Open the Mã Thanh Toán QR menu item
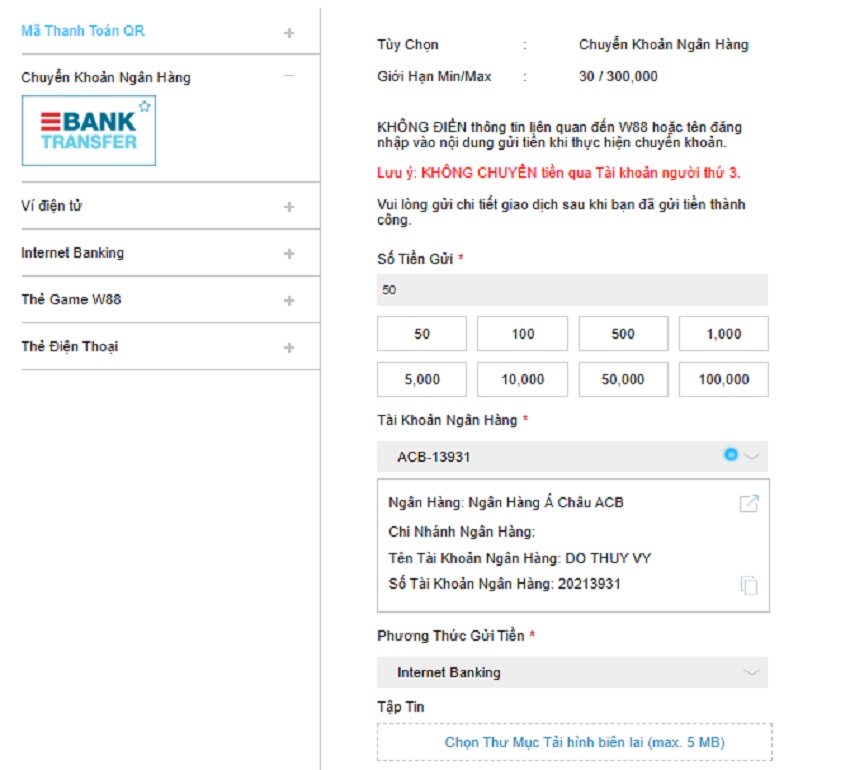This screenshot has height=770, width=850. [x=83, y=31]
